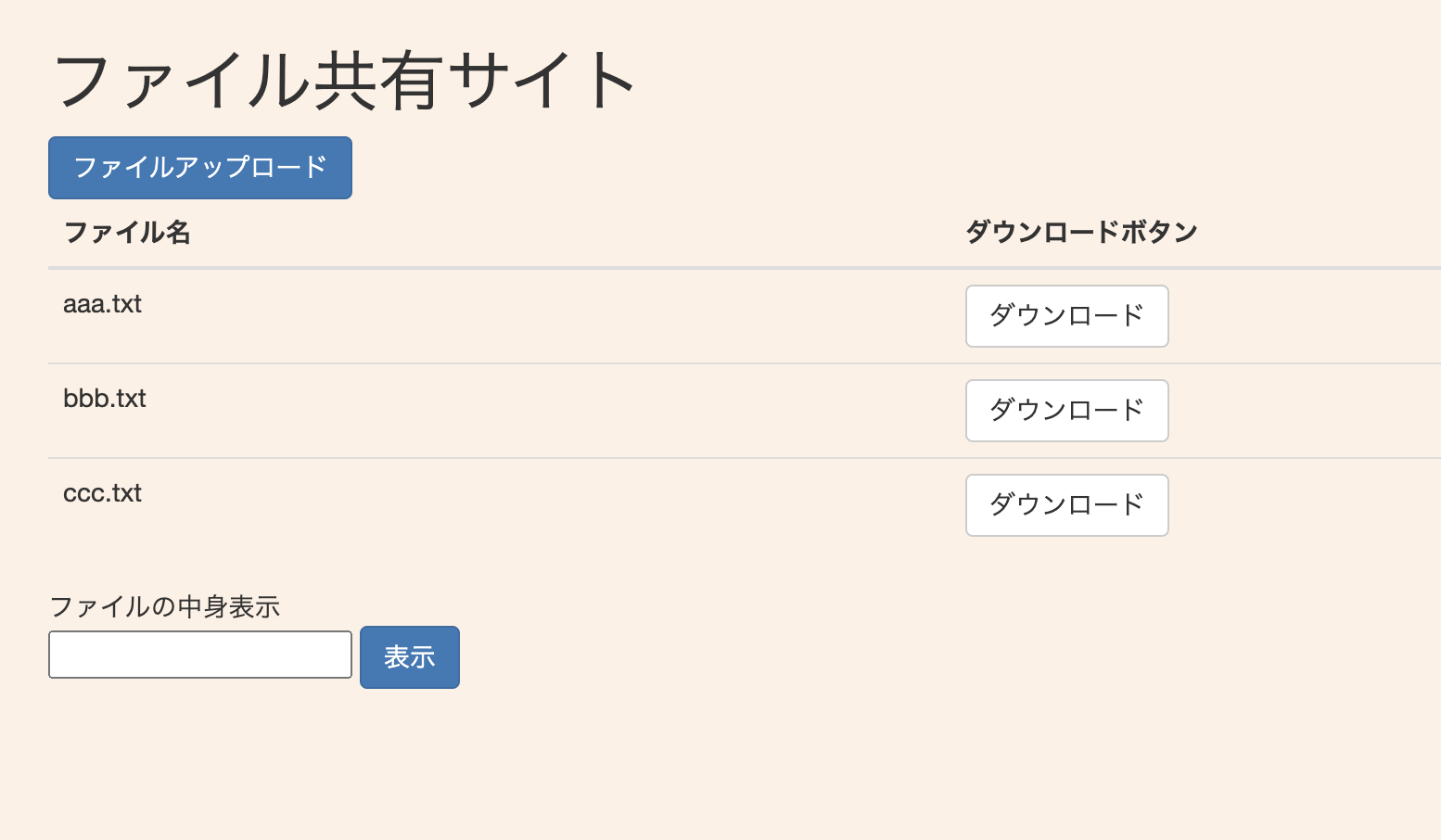Download the bbb.txt file
Screen dimensions: 1441x840
1066,411
